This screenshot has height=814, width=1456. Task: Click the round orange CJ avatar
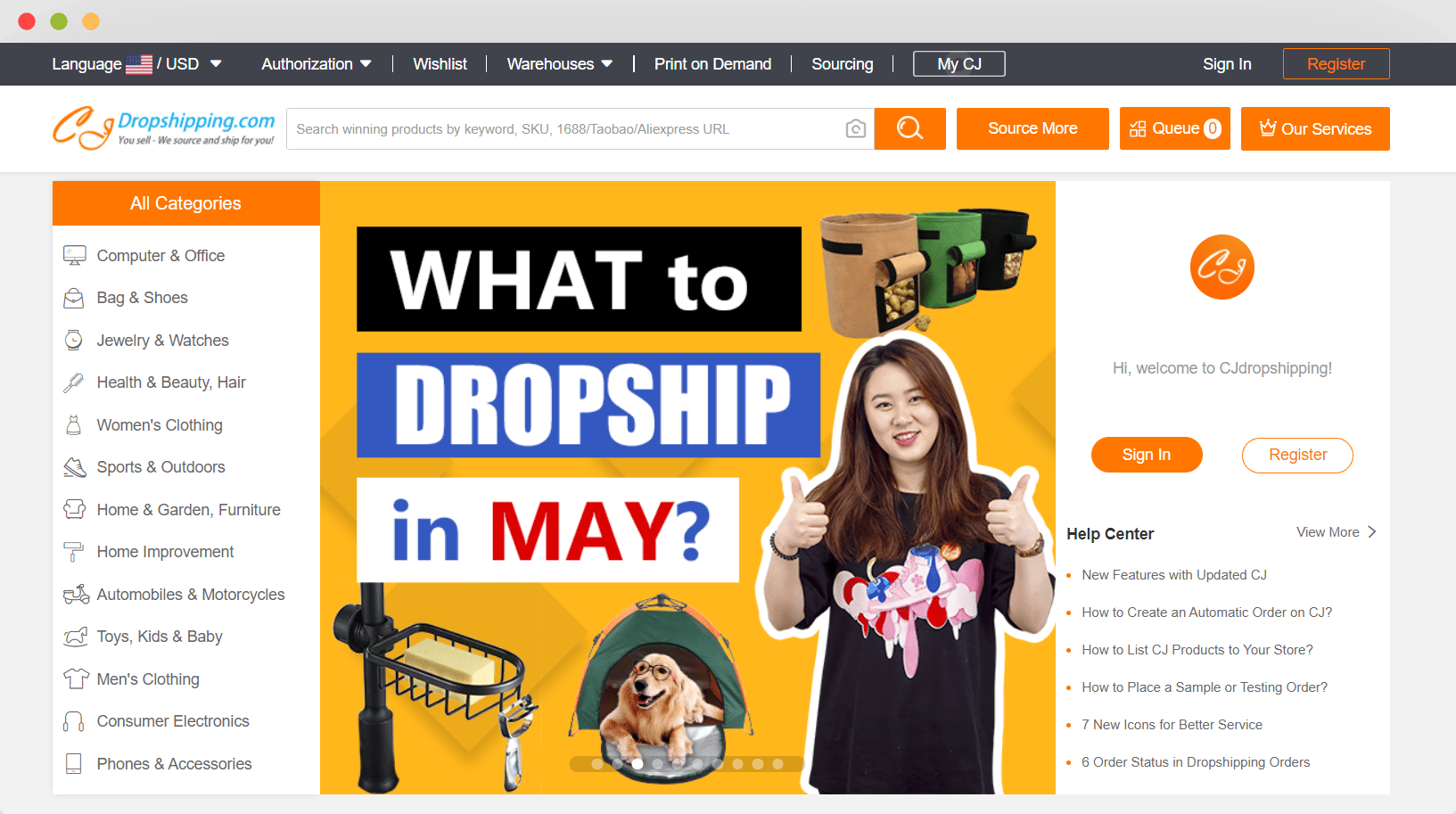[x=1222, y=267]
